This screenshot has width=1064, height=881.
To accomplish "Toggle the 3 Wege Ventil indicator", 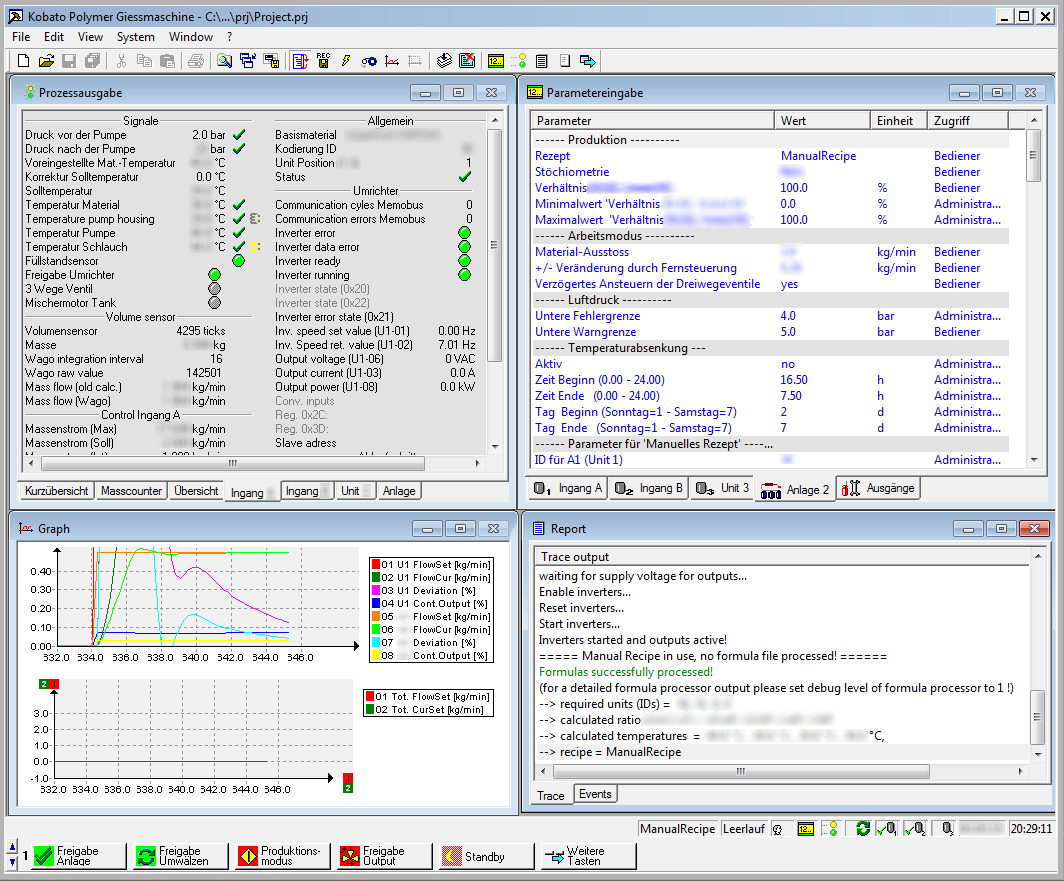I will coord(214,289).
